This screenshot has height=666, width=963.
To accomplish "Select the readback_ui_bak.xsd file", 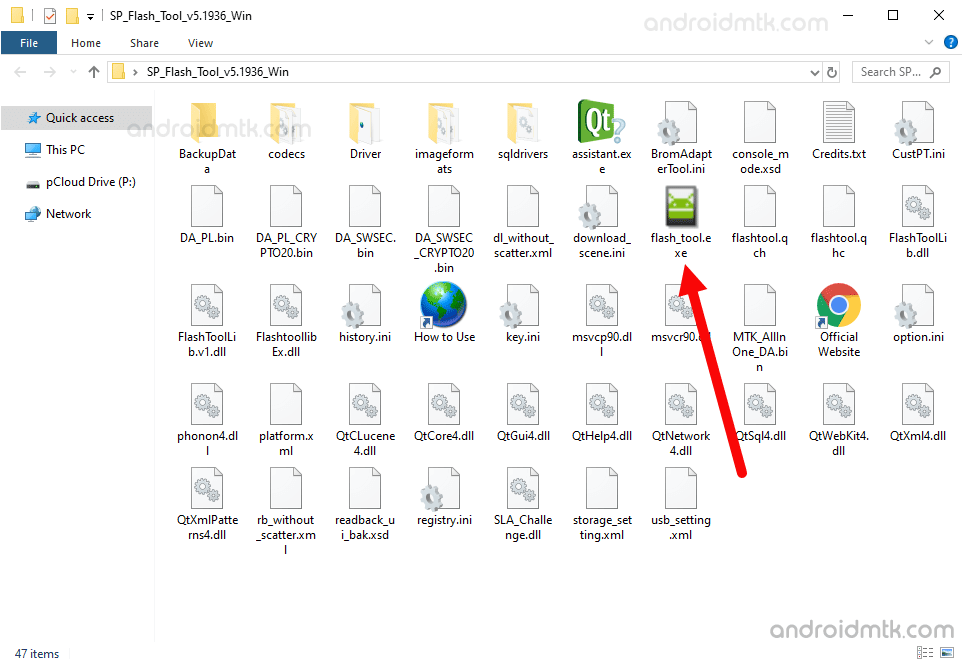I will point(365,504).
